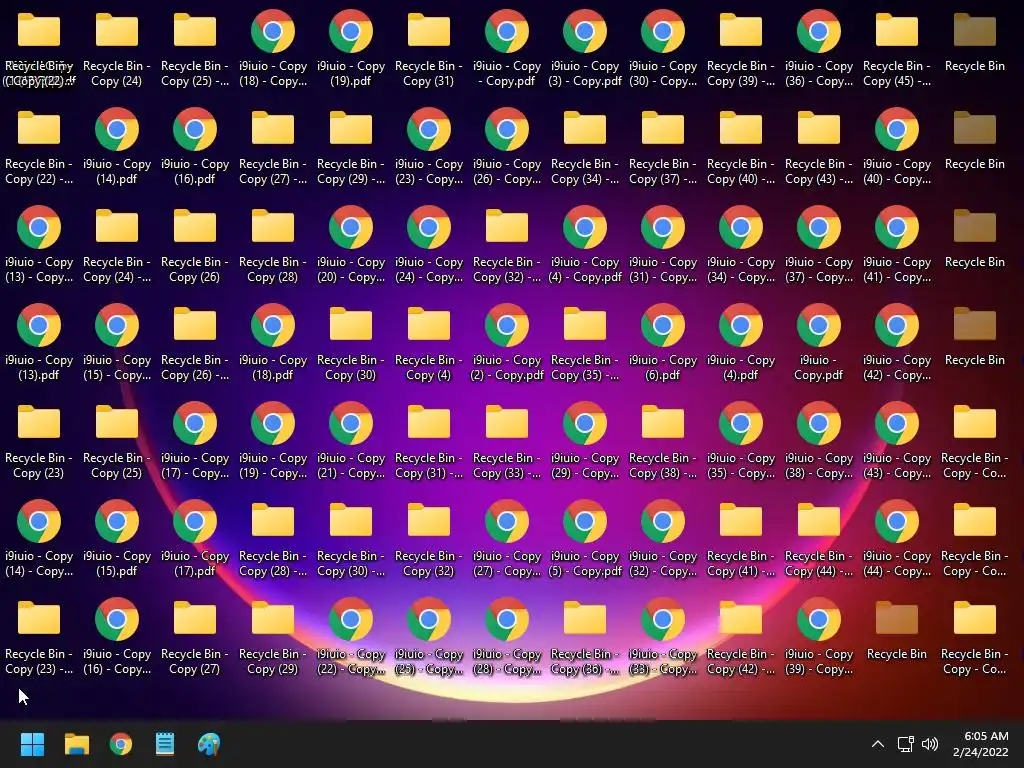Select file i9iuio - Copy (23) - Copy
Screen dimensions: 1024x768
click(428, 147)
